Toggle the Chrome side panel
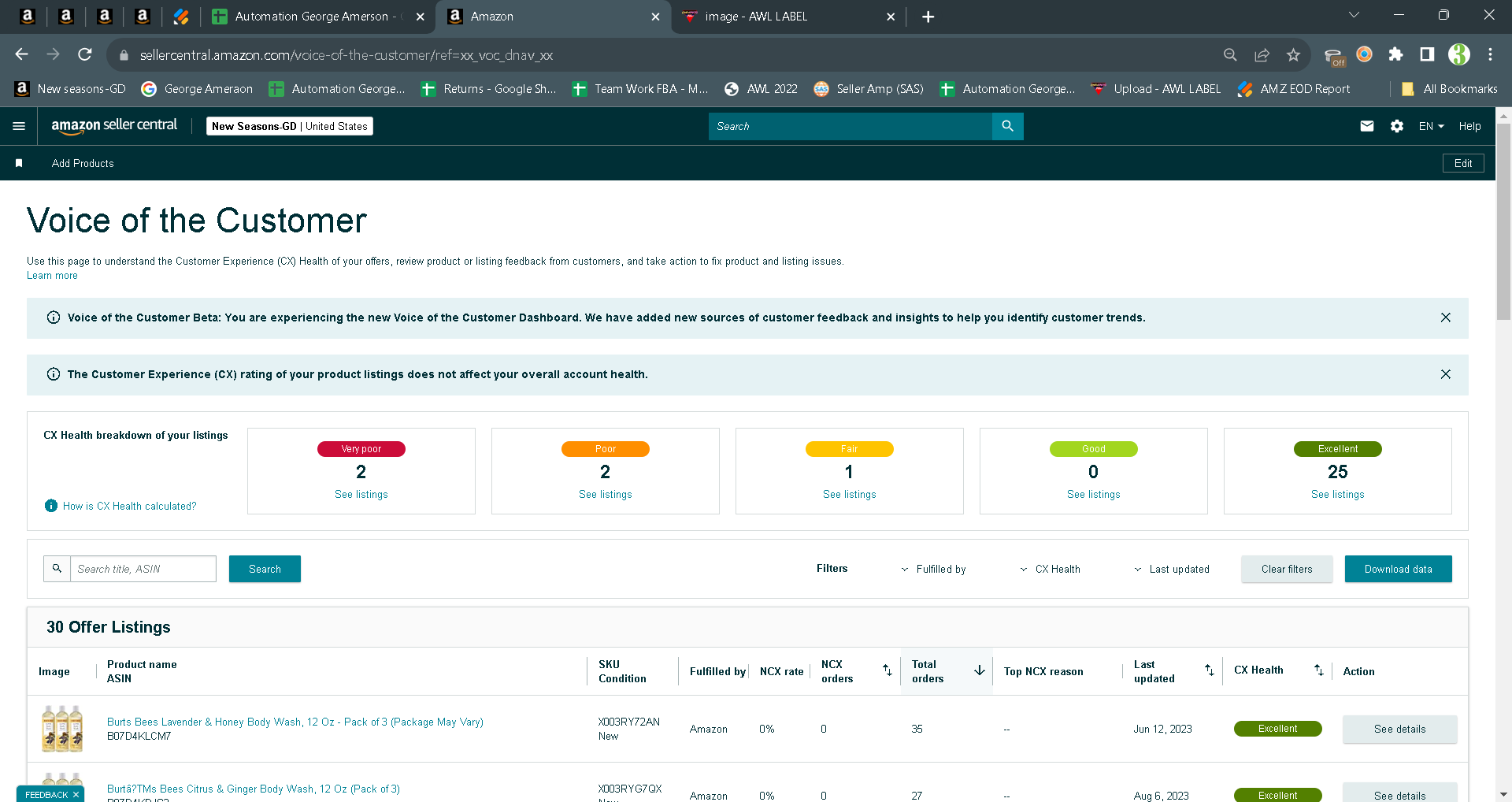The height and width of the screenshot is (802, 1512). coord(1427,54)
